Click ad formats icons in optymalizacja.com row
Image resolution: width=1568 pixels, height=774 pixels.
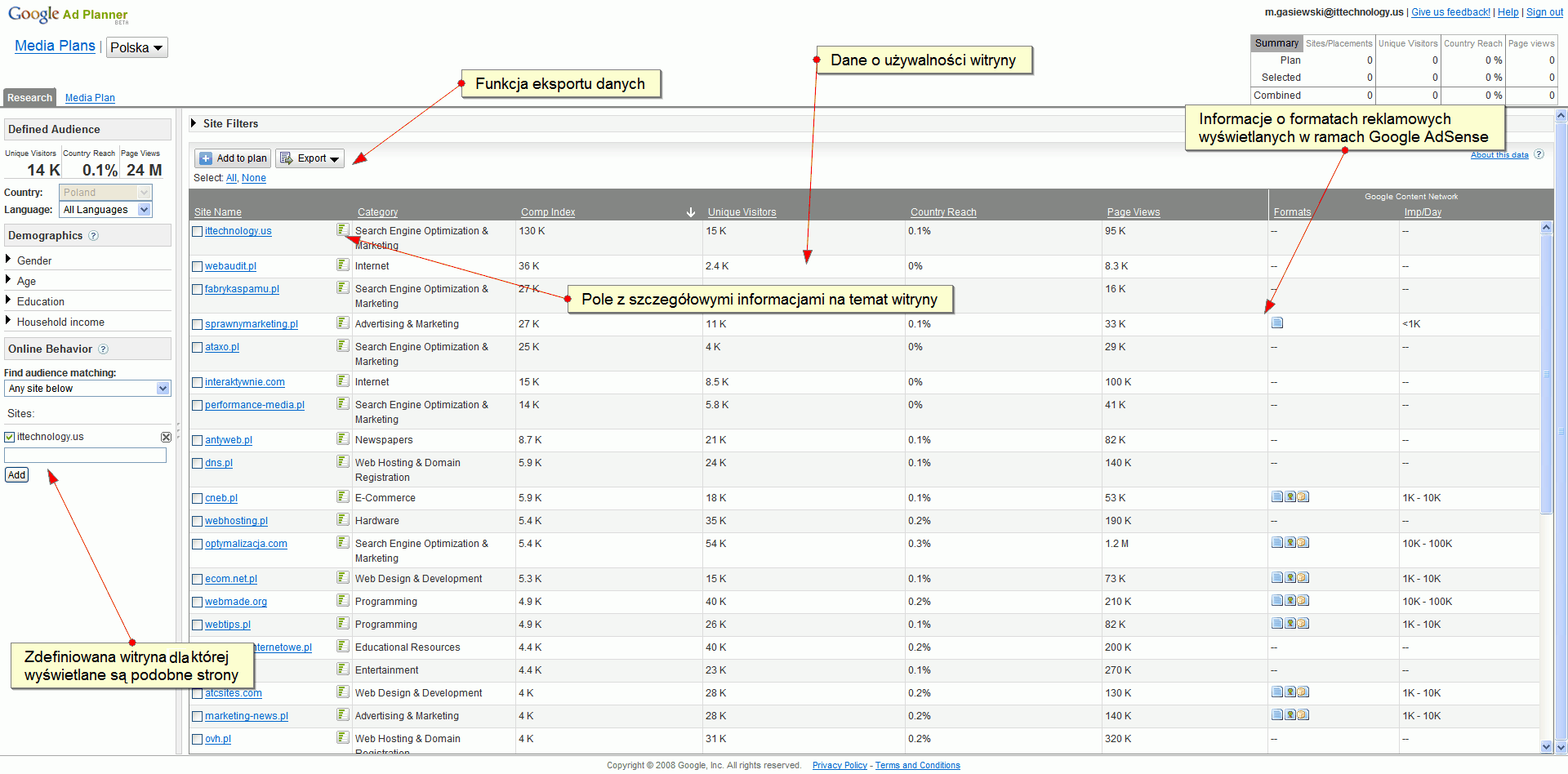1290,542
